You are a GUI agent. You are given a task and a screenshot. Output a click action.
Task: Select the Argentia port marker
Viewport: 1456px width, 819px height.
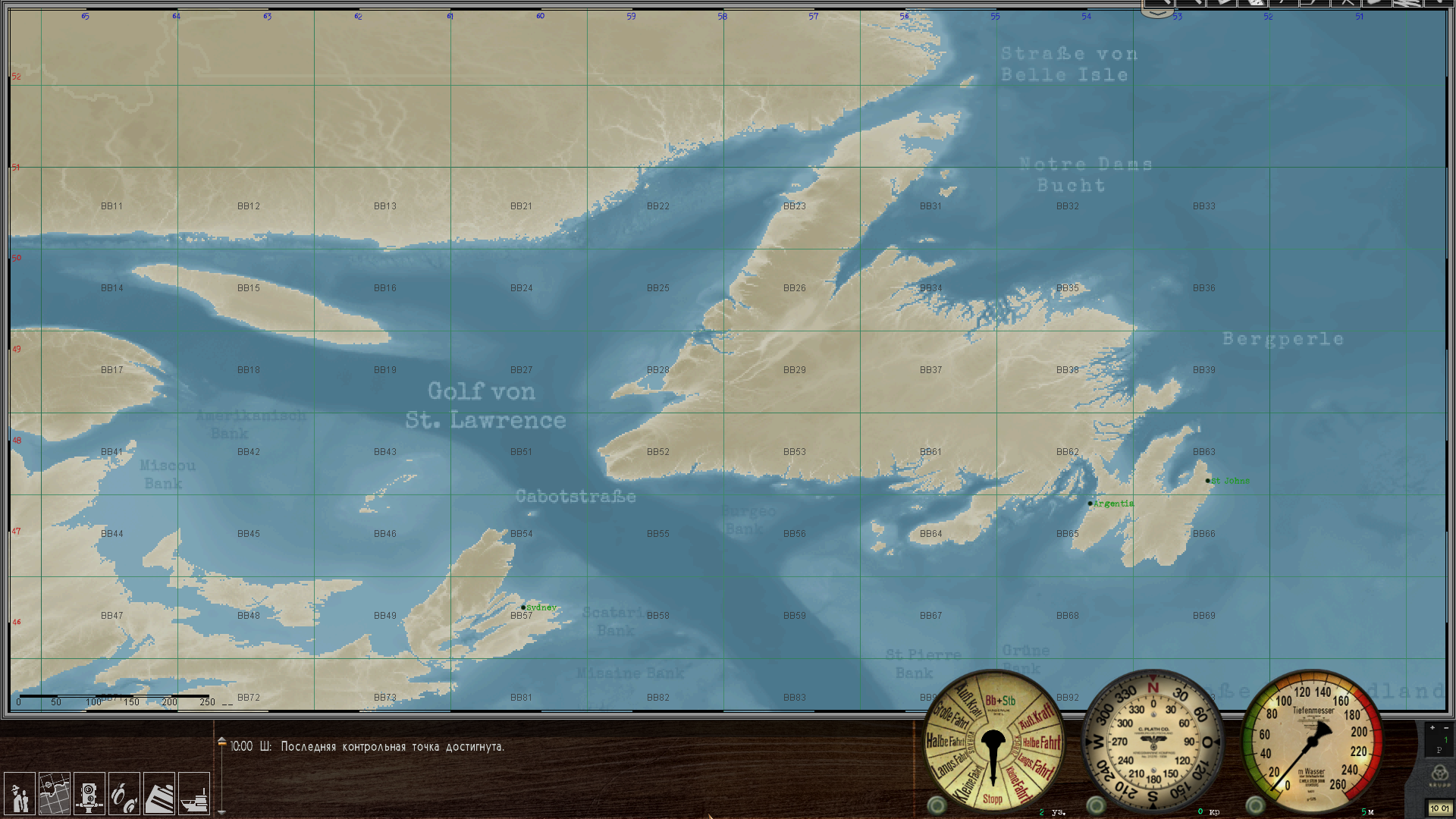click(1090, 504)
